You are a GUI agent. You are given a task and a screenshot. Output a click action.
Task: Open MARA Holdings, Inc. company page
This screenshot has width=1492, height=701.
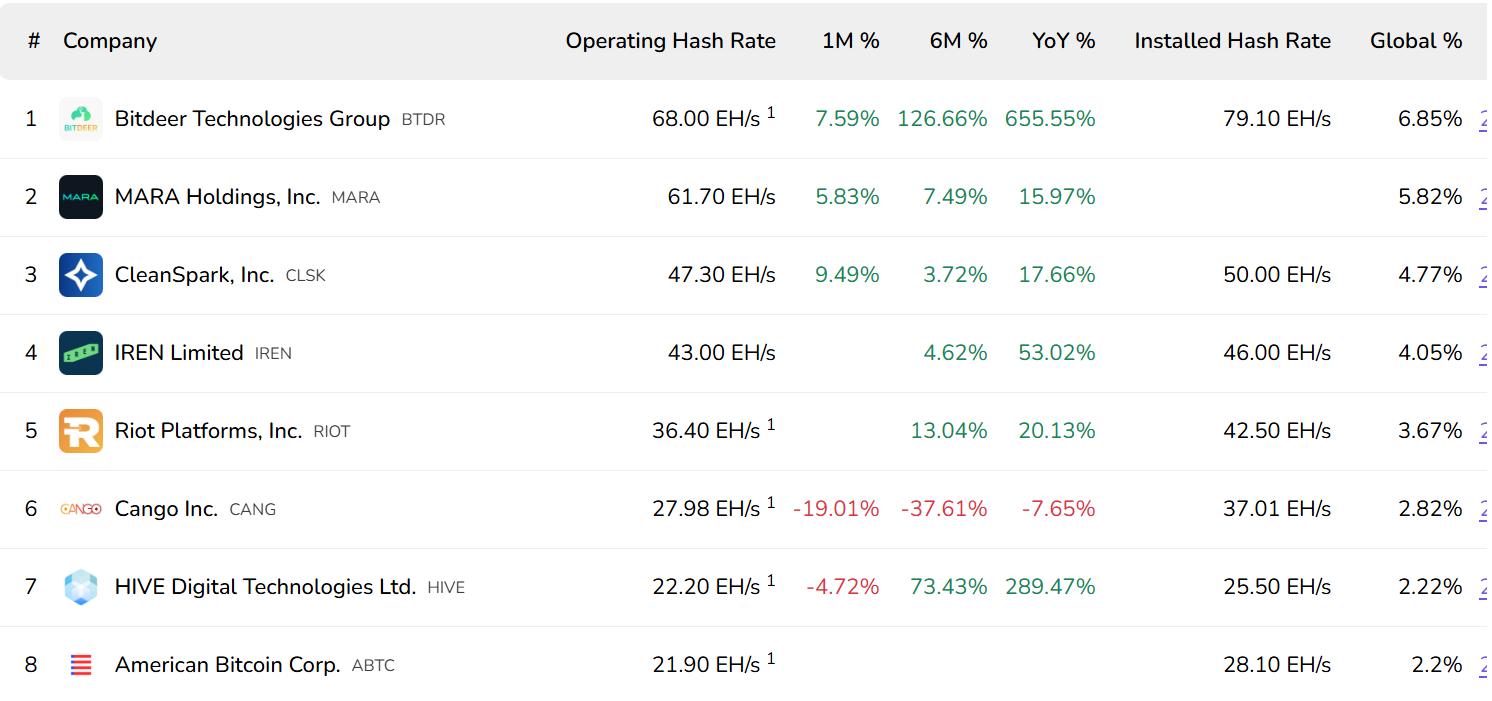click(x=217, y=197)
